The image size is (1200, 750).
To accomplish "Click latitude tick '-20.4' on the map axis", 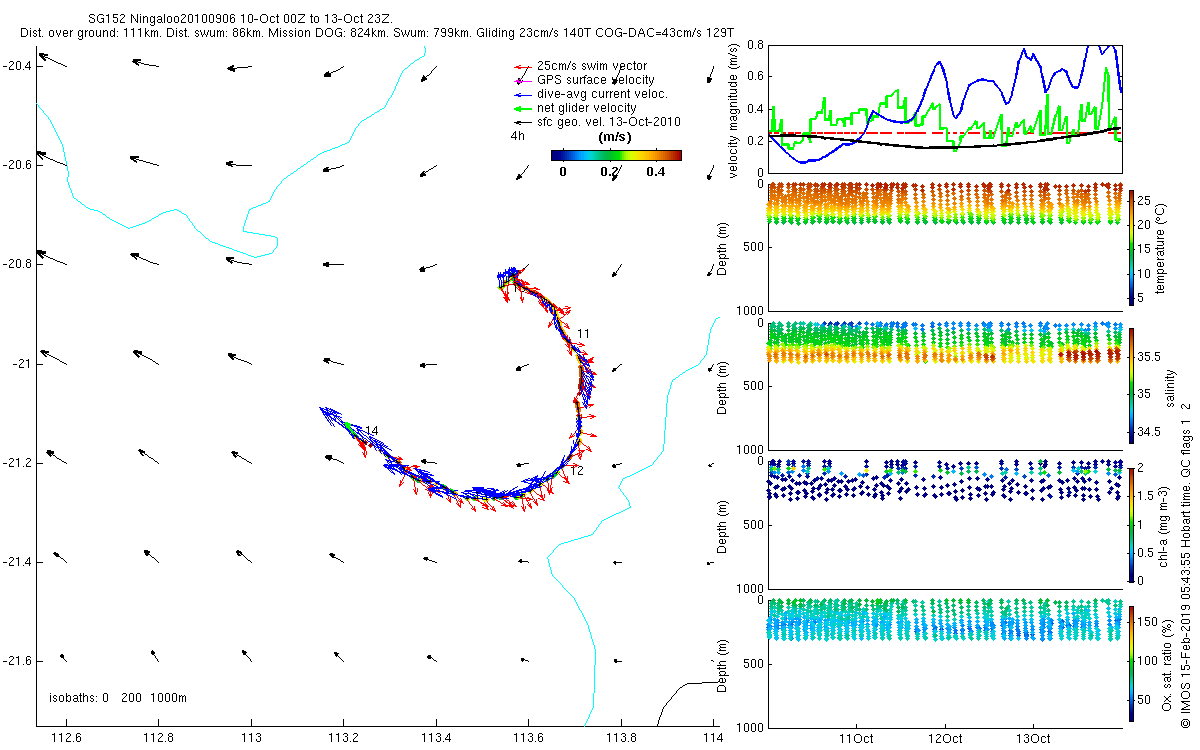I will 17,65.
